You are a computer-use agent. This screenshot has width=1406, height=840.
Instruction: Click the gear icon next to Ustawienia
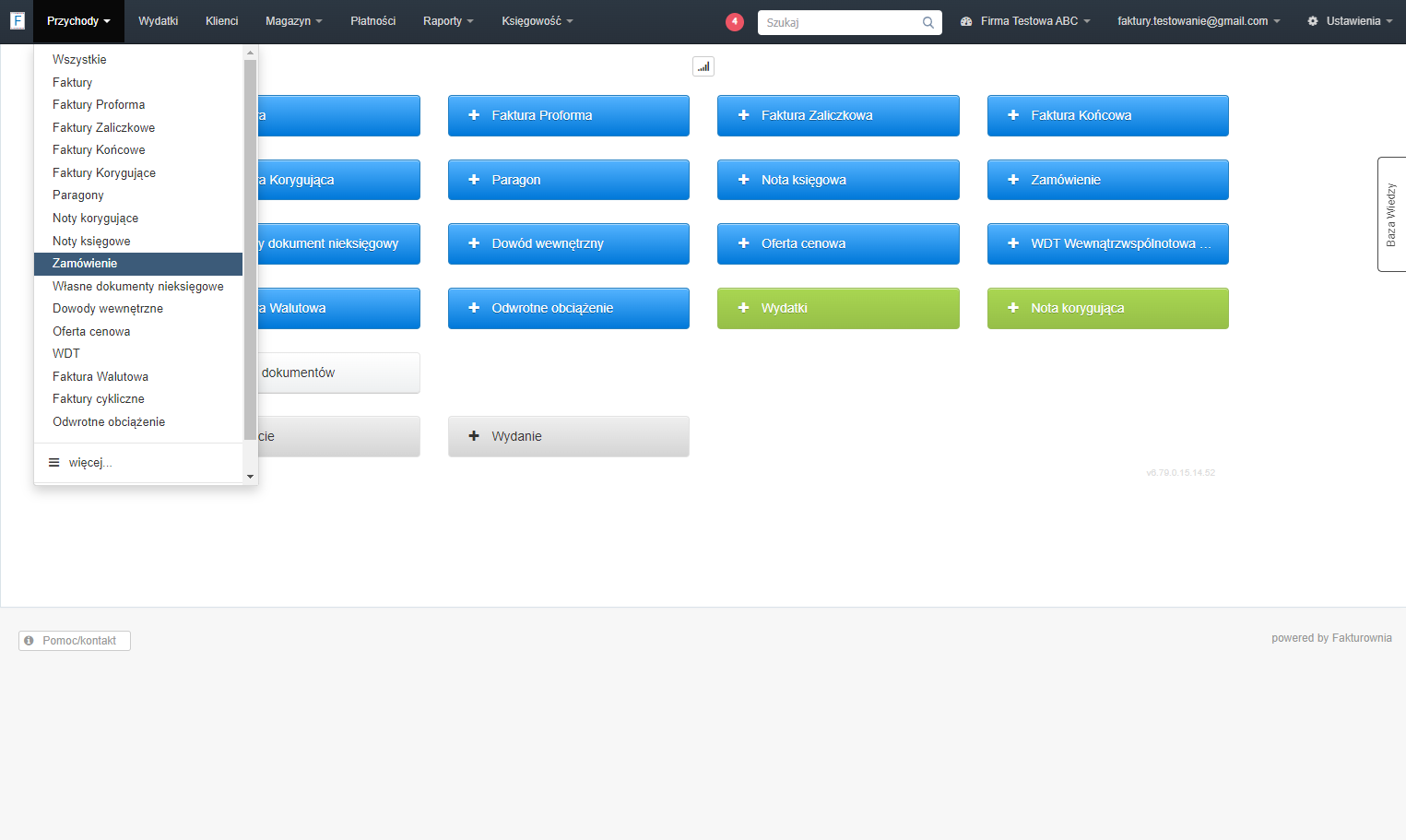pyautogui.click(x=1313, y=21)
